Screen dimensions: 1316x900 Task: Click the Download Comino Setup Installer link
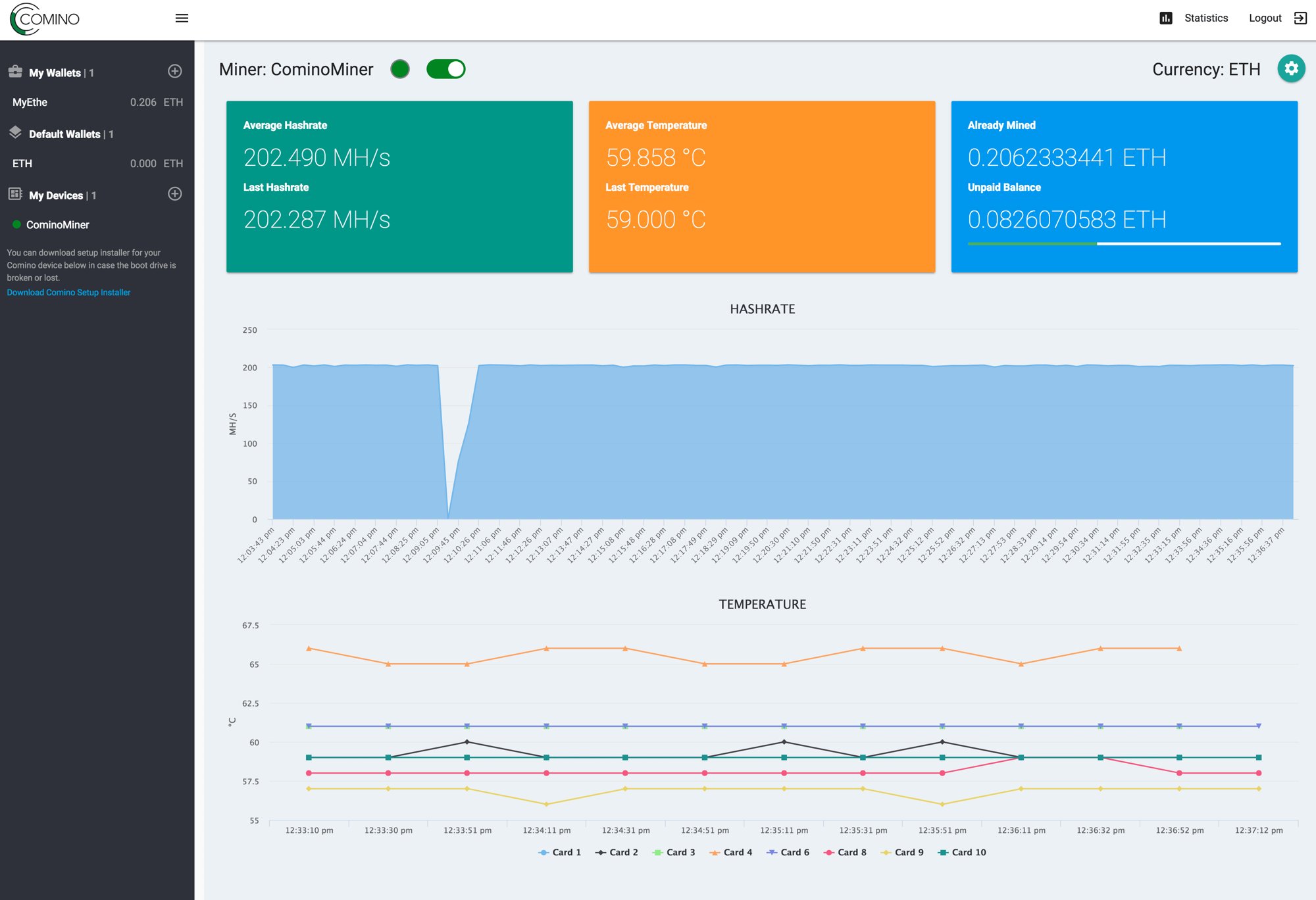tap(68, 293)
